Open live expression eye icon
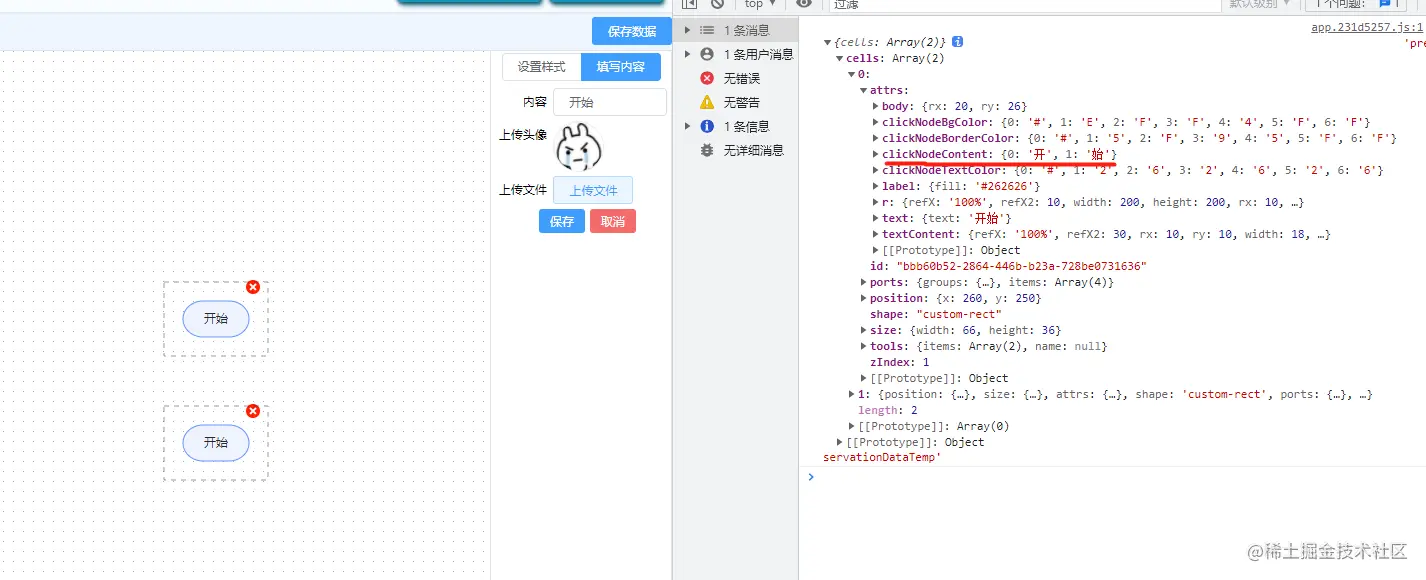Image resolution: width=1426 pixels, height=580 pixels. coord(803,4)
